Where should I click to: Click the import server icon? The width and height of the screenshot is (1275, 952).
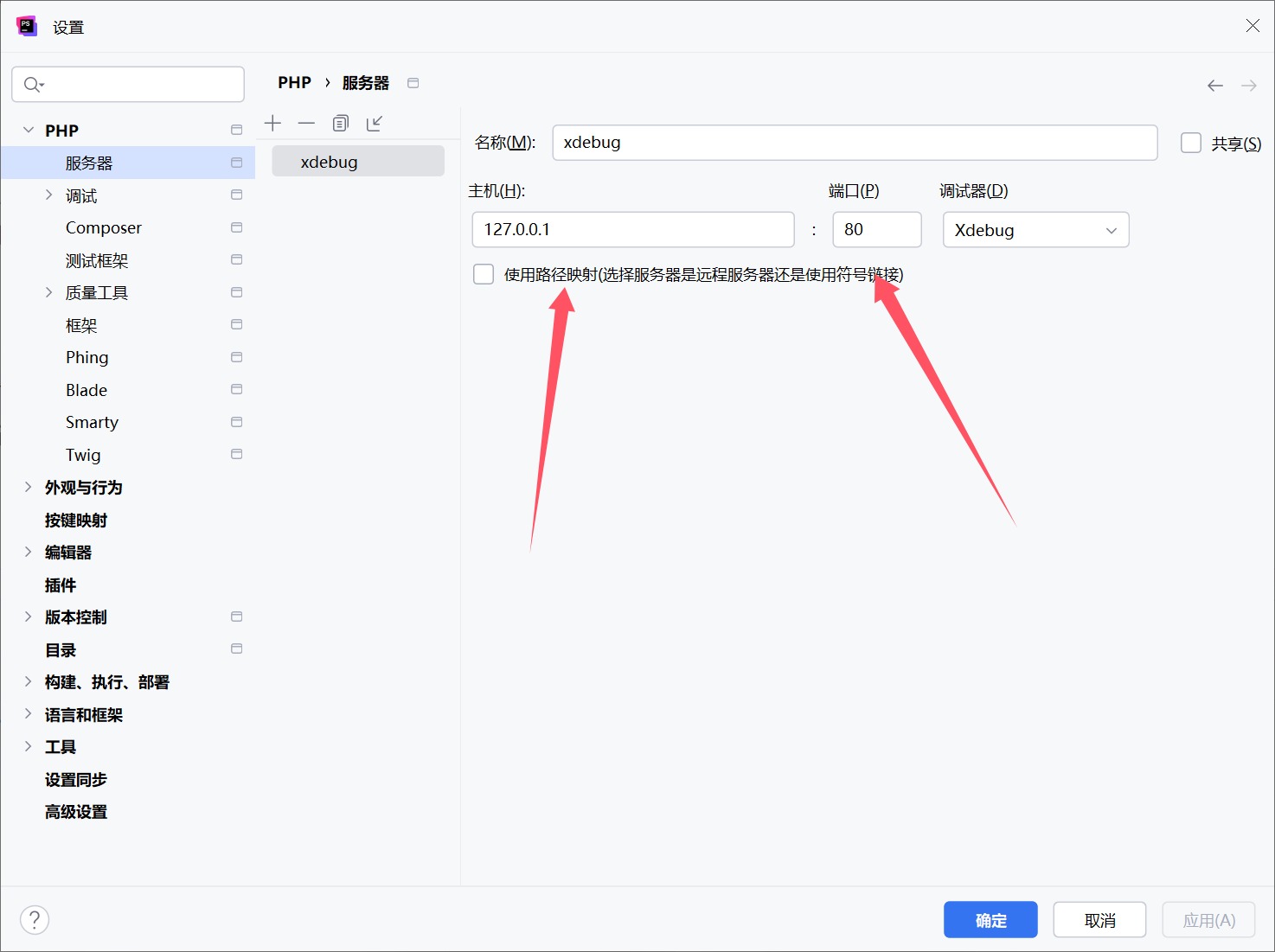click(x=374, y=123)
